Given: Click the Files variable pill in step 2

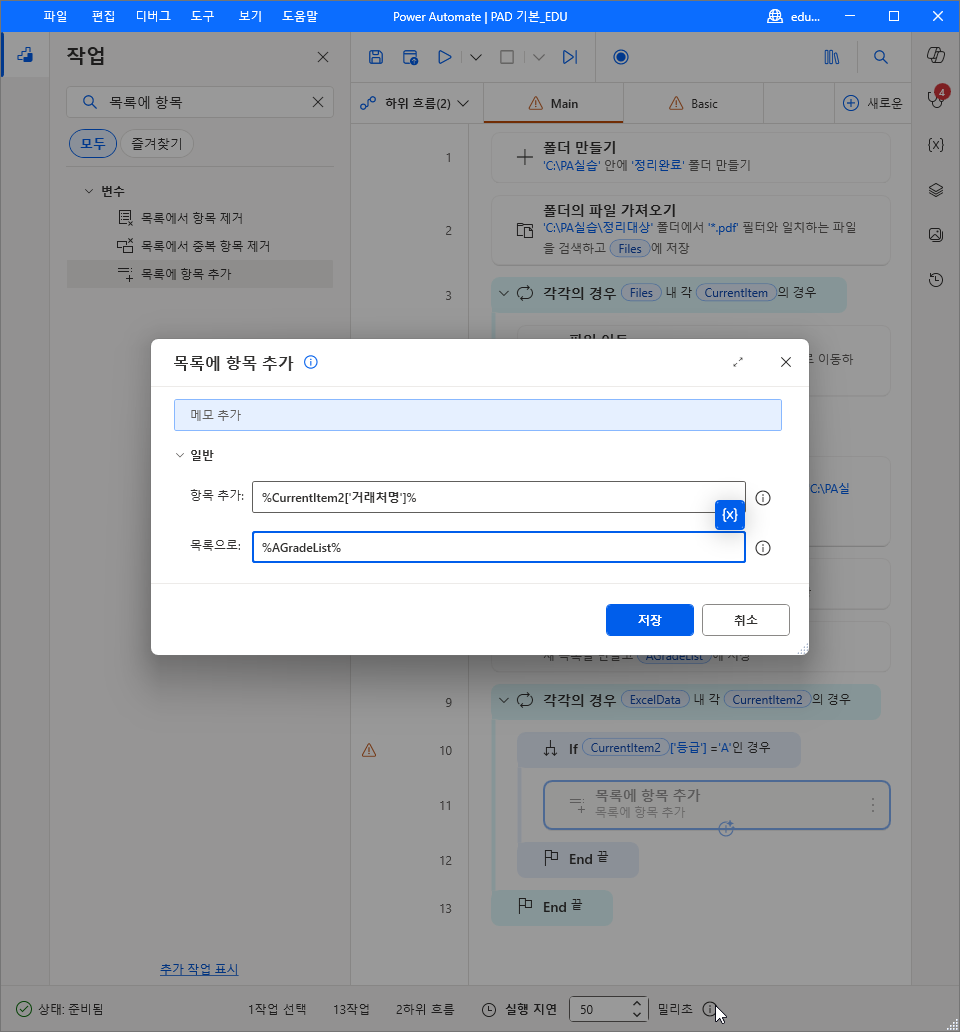Looking at the screenshot, I should click(630, 248).
